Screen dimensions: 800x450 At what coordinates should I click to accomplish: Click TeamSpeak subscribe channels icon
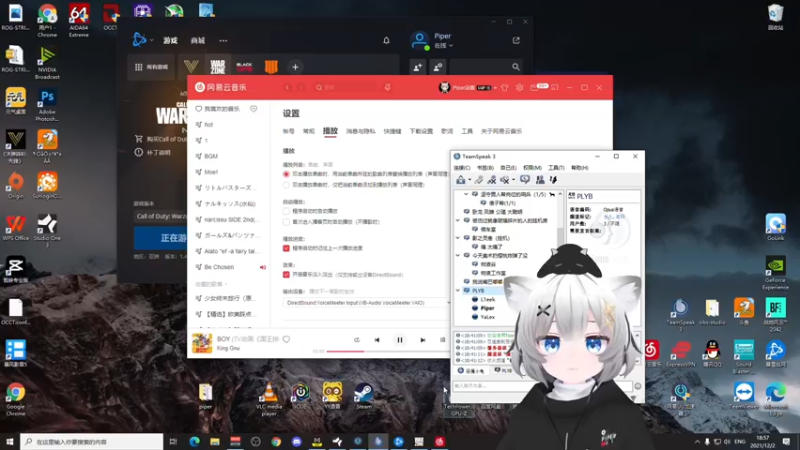[524, 180]
